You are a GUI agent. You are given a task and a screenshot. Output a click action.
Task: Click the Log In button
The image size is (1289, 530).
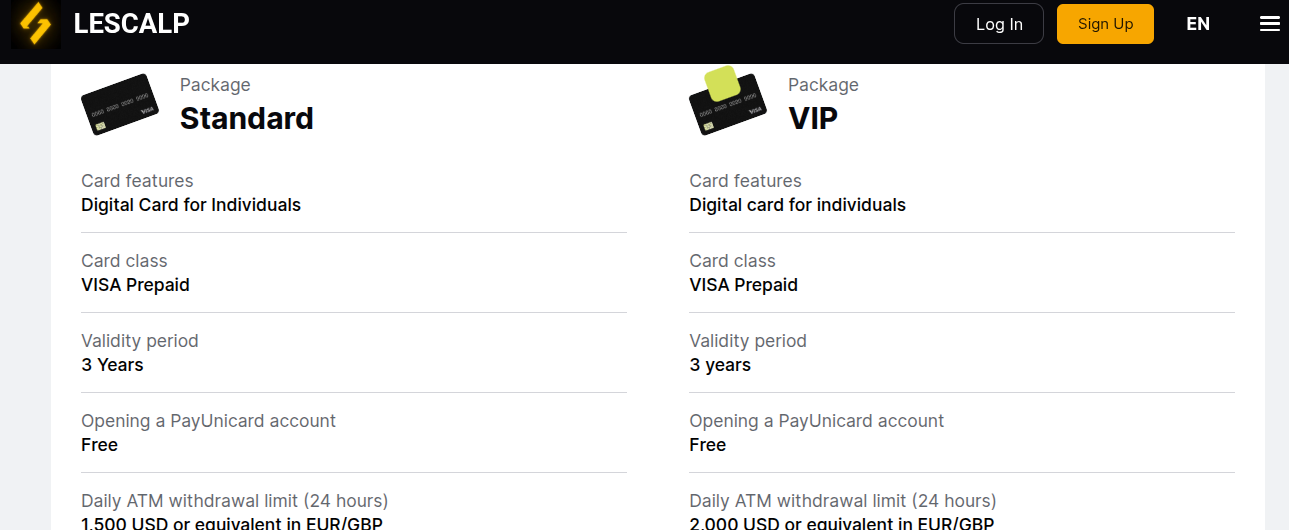coord(999,24)
